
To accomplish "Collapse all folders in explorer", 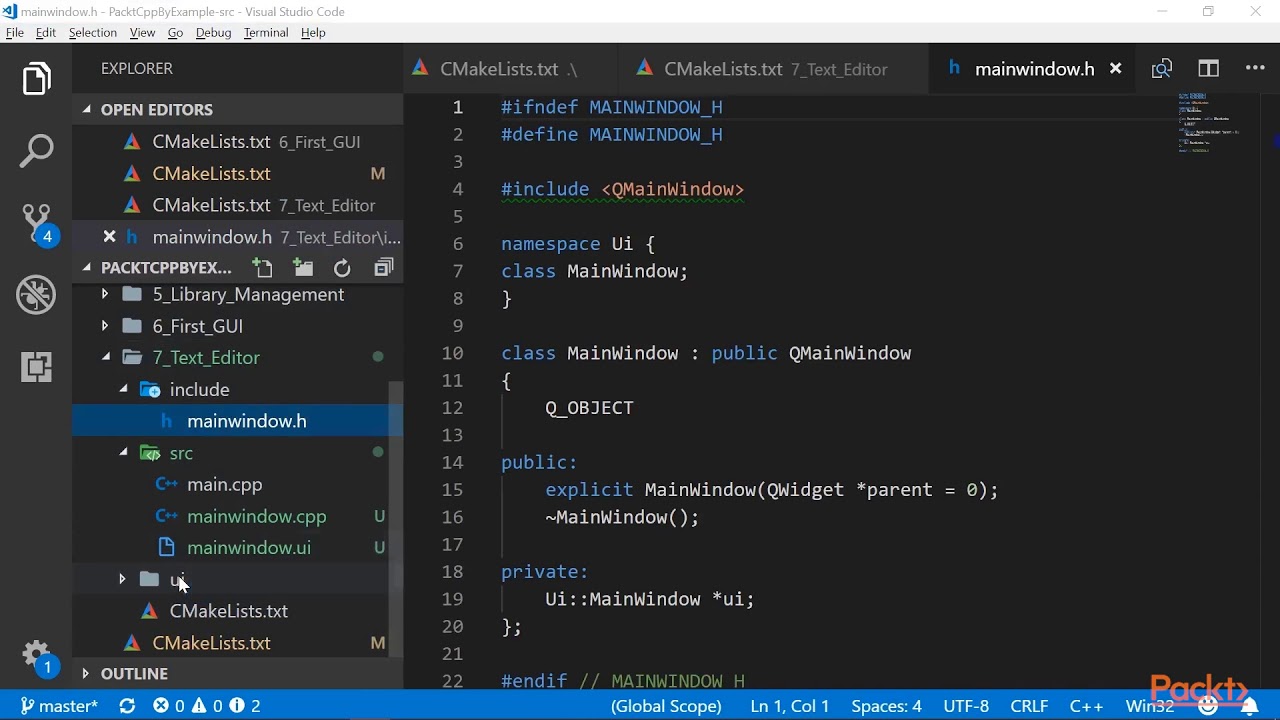I will coord(383,268).
